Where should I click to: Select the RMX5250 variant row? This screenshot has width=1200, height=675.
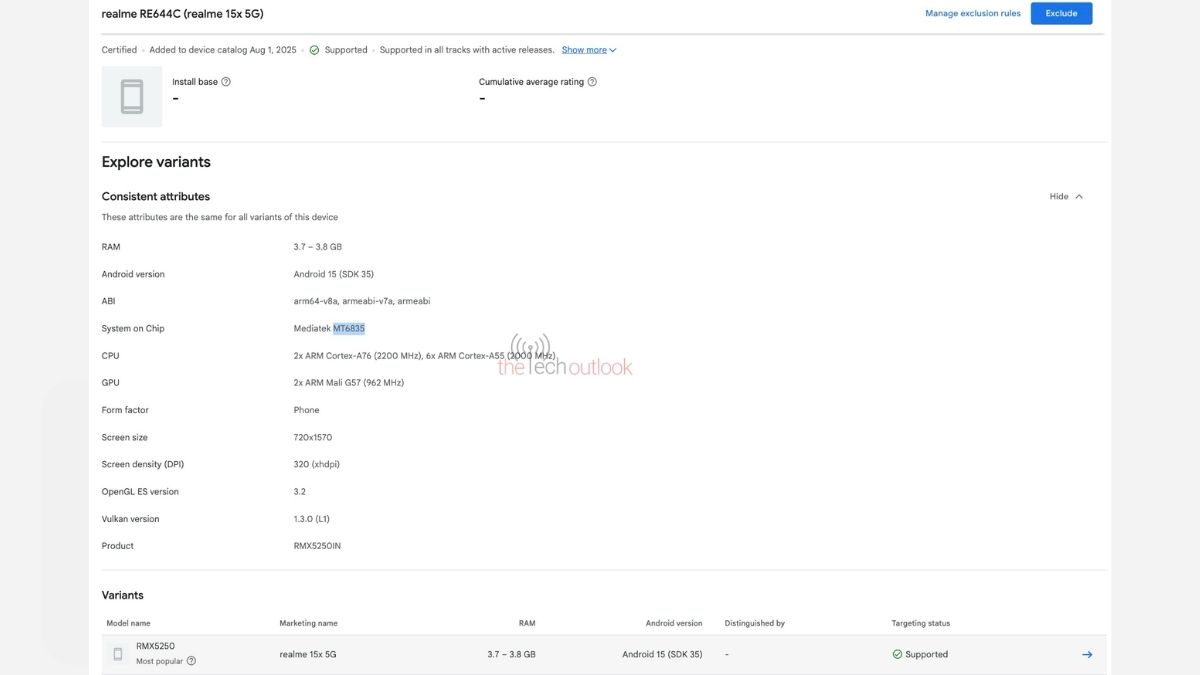pyautogui.click(x=600, y=654)
